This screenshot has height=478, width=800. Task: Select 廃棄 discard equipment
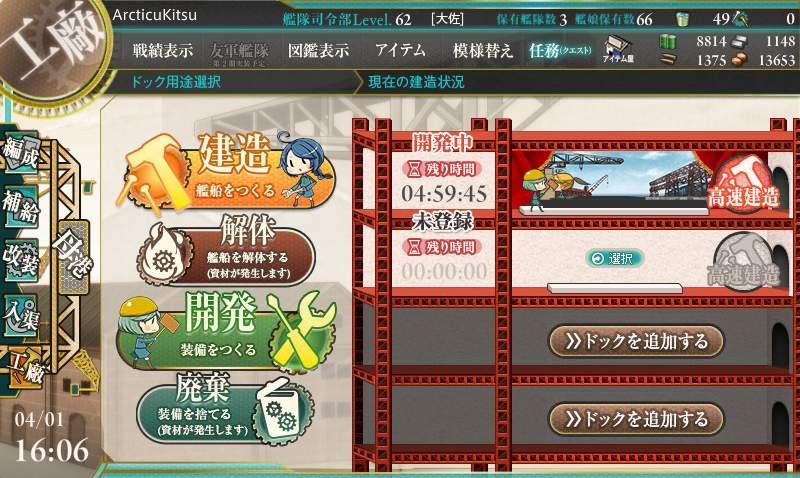[224, 410]
